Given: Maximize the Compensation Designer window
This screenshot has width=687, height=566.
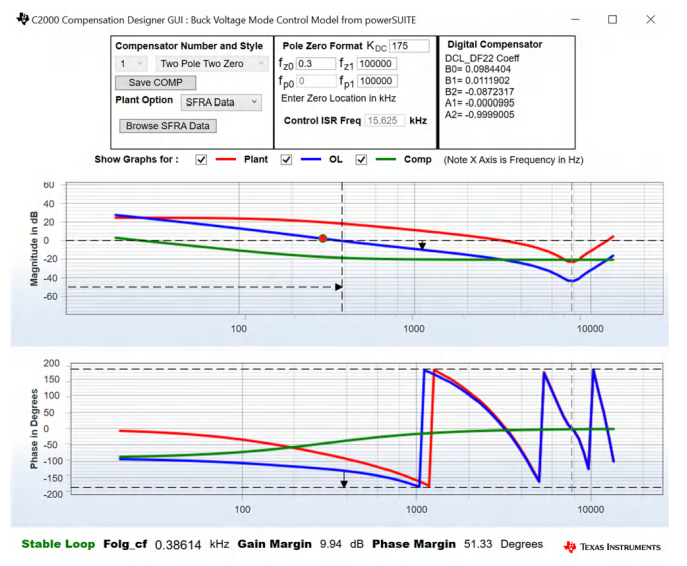Looking at the screenshot, I should coord(613,20).
